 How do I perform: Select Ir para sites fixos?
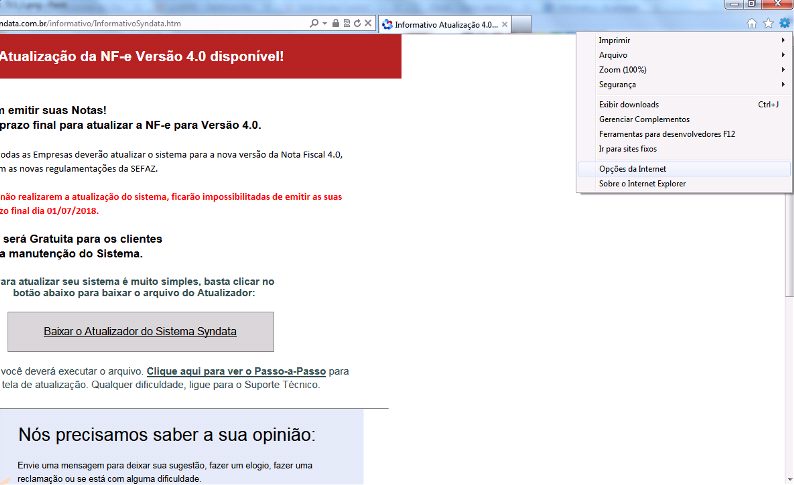coord(685,148)
